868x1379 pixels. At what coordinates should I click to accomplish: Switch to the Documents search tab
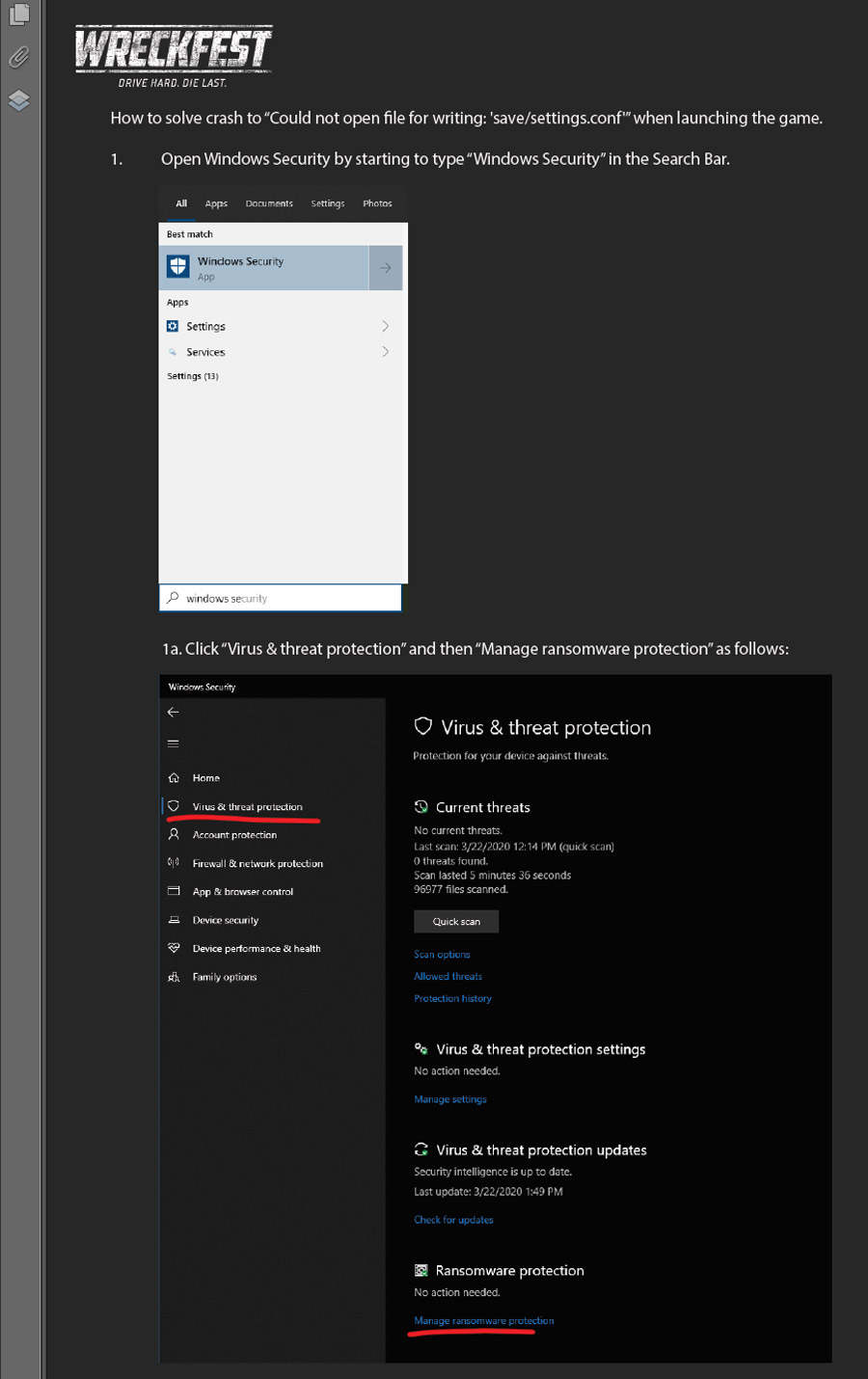point(269,203)
